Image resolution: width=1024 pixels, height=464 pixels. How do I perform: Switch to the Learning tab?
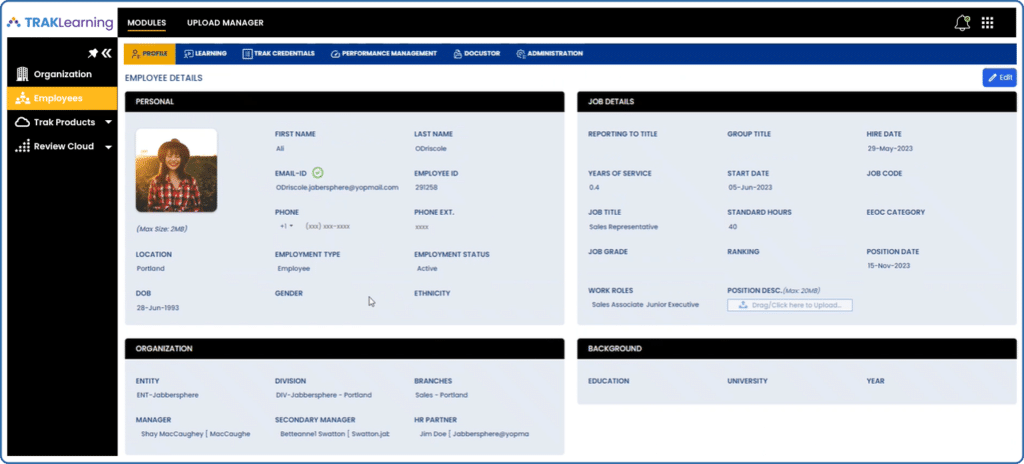206,54
